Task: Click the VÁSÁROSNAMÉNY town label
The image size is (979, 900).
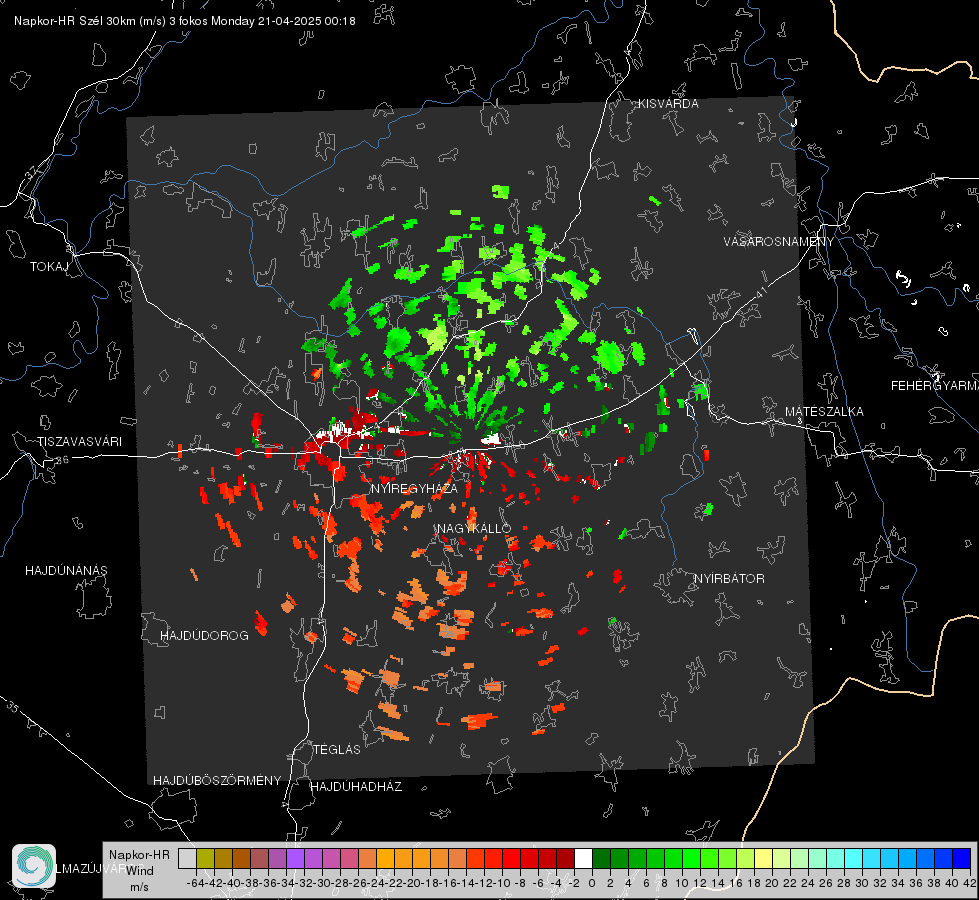Action: point(779,242)
